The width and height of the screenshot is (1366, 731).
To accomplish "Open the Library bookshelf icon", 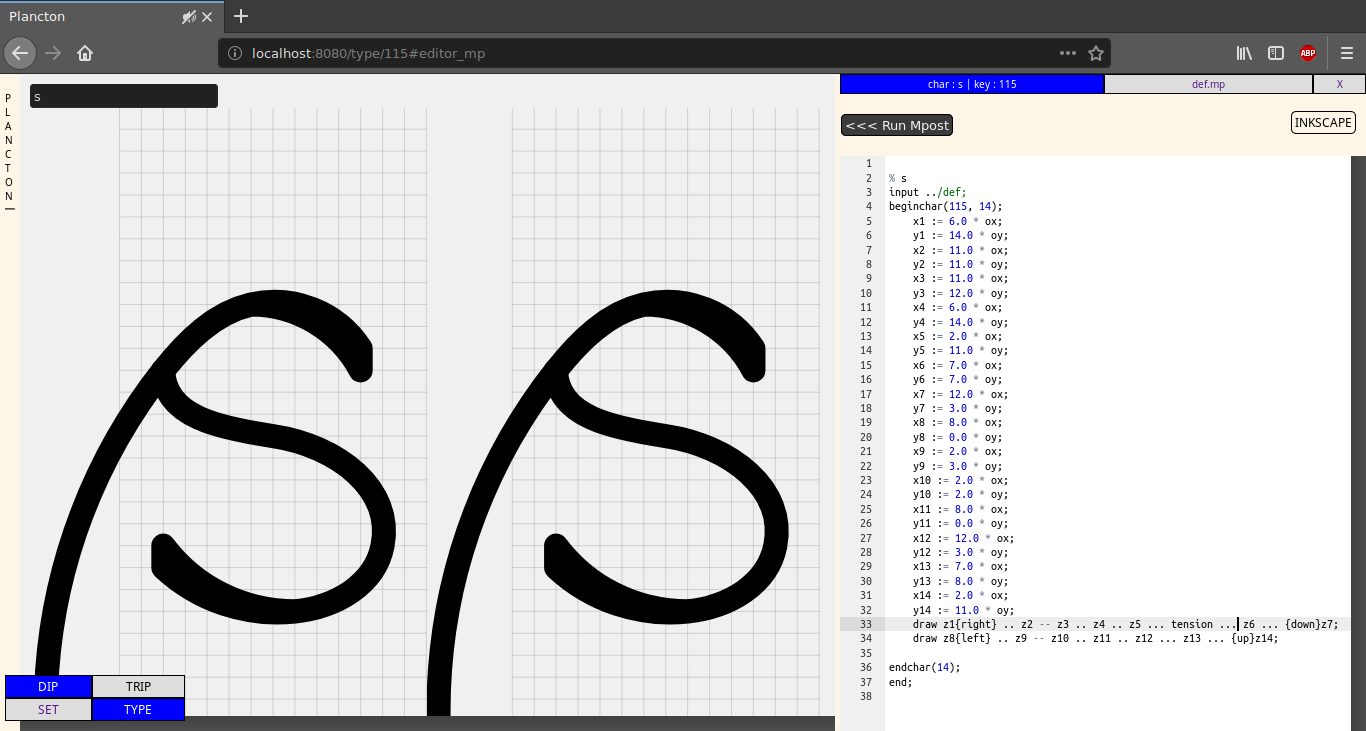I will 1244,53.
